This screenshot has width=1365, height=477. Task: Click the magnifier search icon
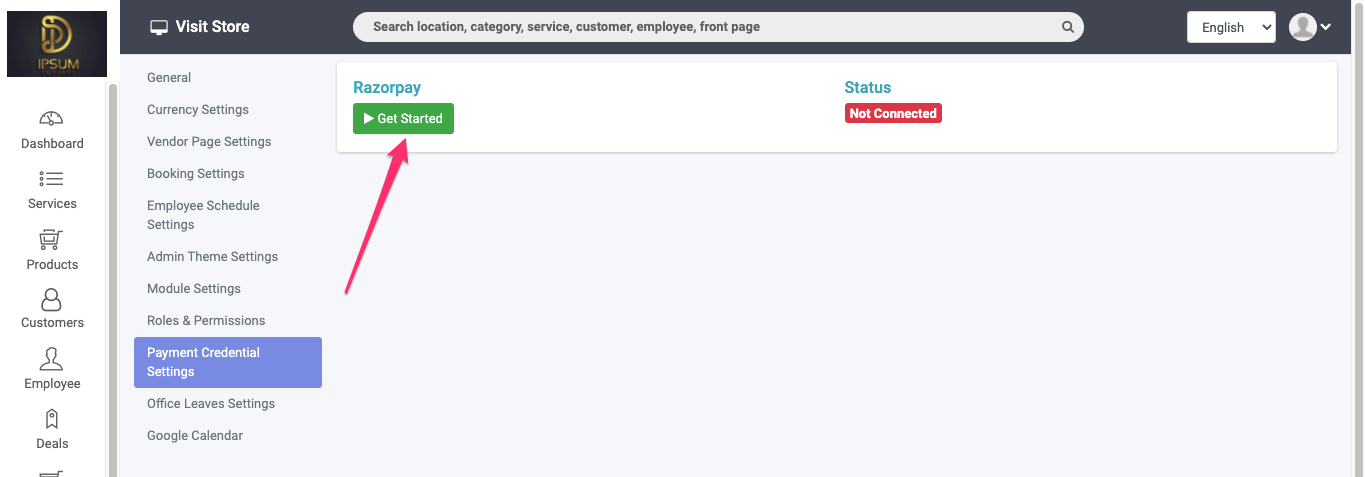point(1068,27)
